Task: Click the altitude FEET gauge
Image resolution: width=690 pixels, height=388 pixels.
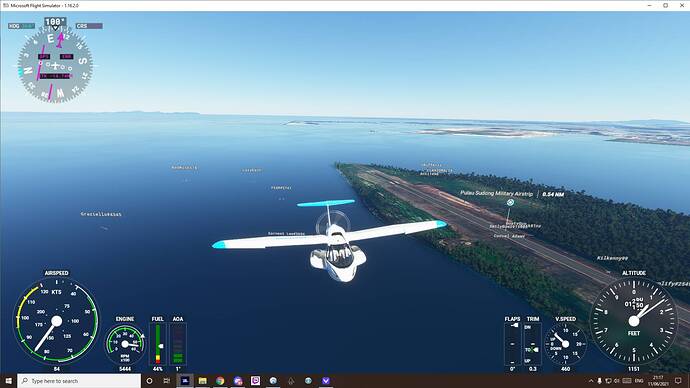Action: click(634, 321)
